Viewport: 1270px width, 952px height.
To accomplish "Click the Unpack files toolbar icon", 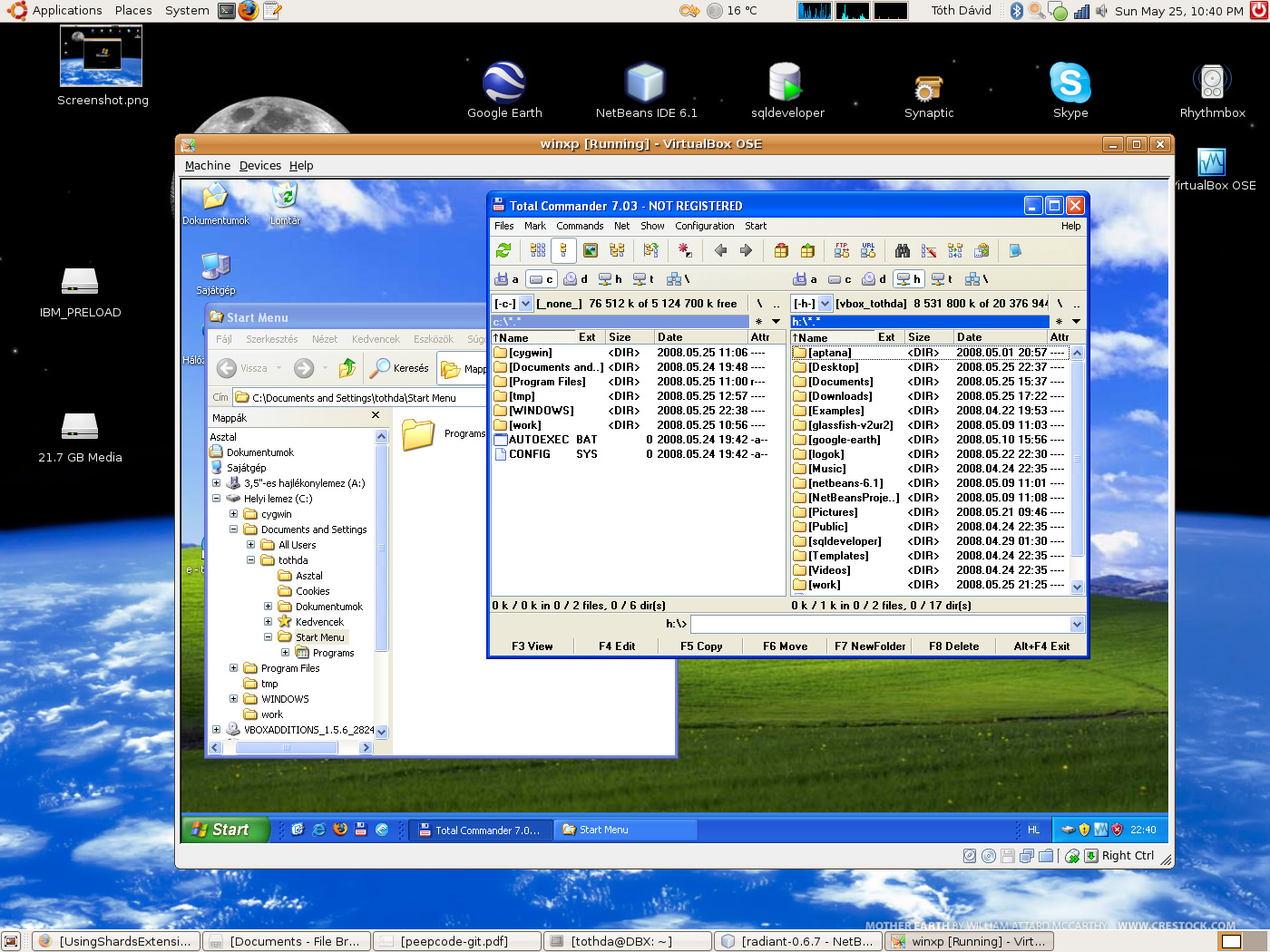I will click(x=807, y=250).
